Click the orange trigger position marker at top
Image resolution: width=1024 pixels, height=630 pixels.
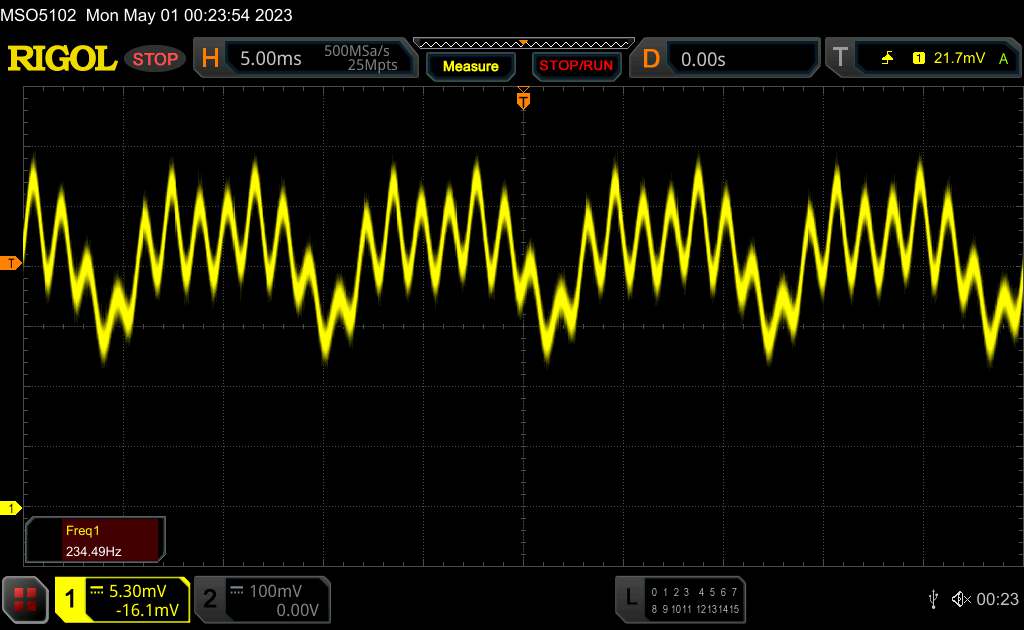tap(523, 100)
